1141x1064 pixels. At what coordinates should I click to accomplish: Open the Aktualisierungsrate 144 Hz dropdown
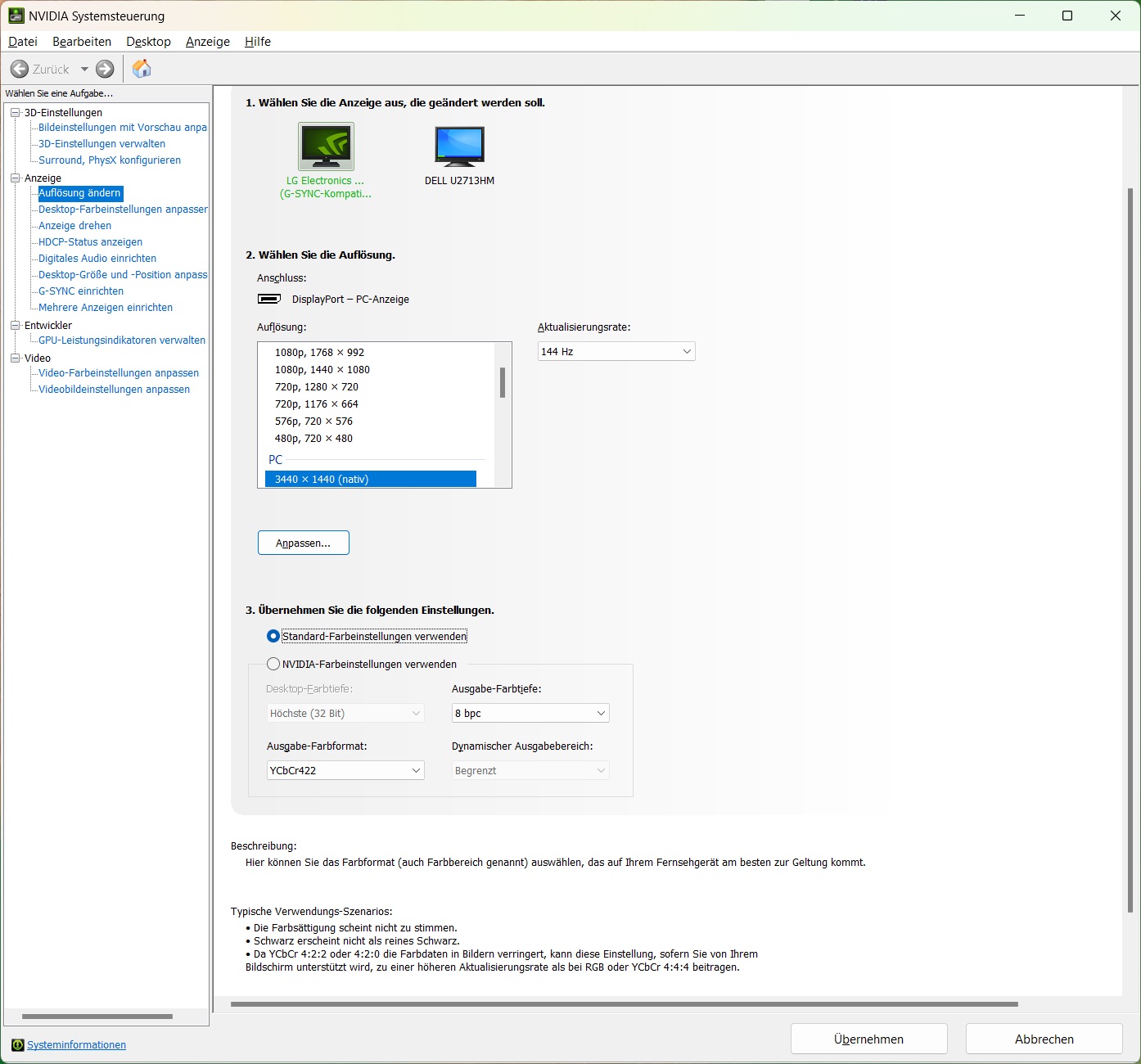616,351
